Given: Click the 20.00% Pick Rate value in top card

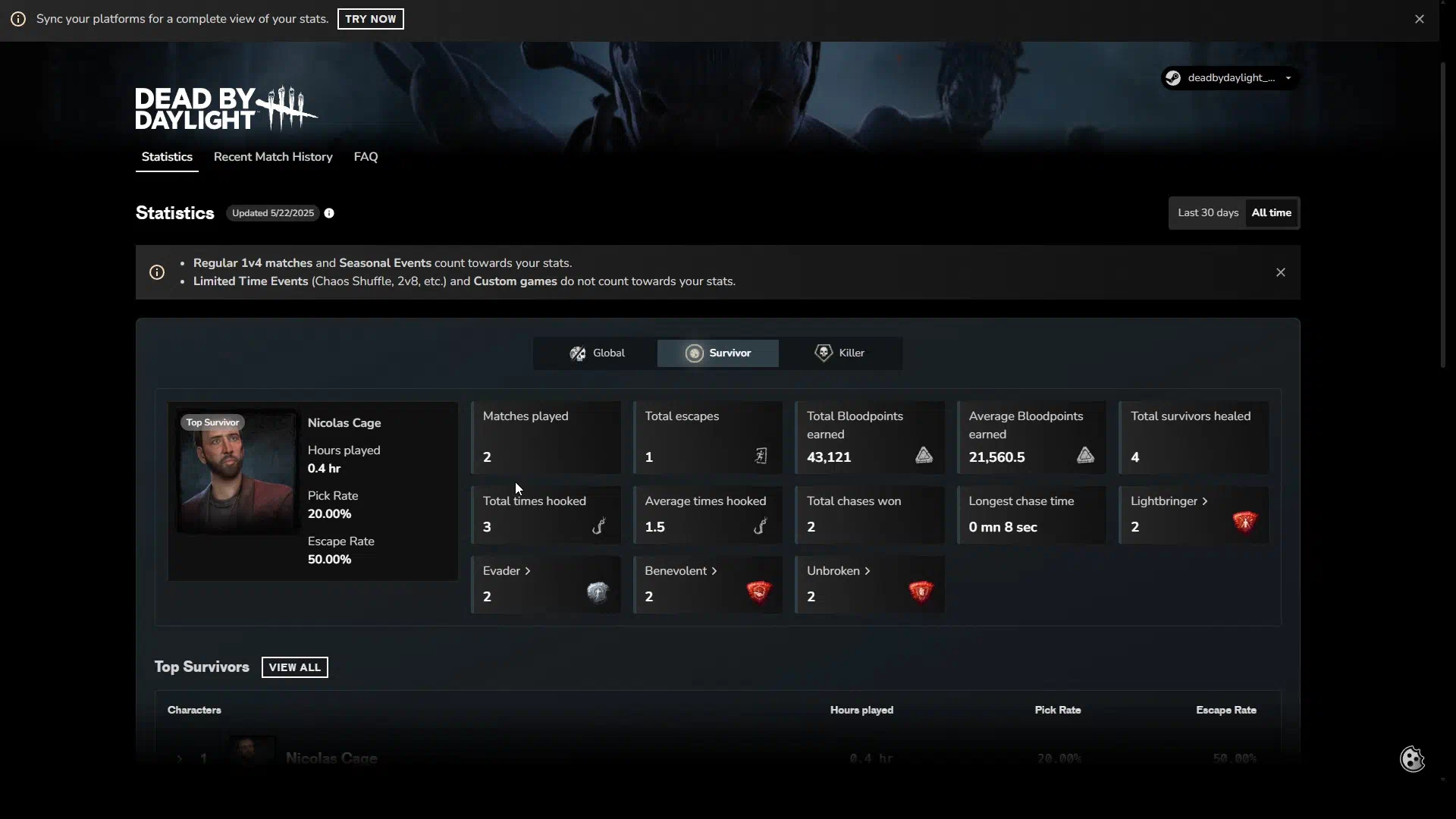Looking at the screenshot, I should (x=329, y=514).
